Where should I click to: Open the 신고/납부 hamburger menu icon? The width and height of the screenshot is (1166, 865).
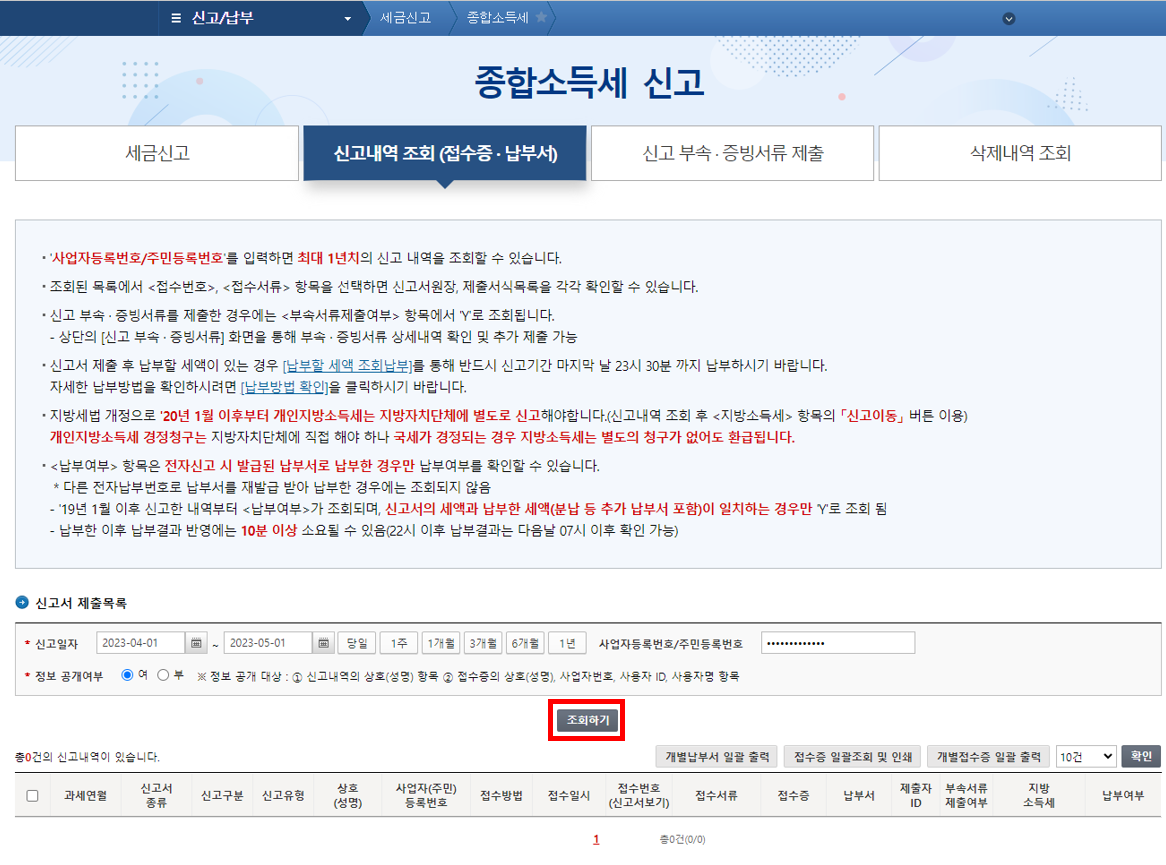(x=176, y=18)
